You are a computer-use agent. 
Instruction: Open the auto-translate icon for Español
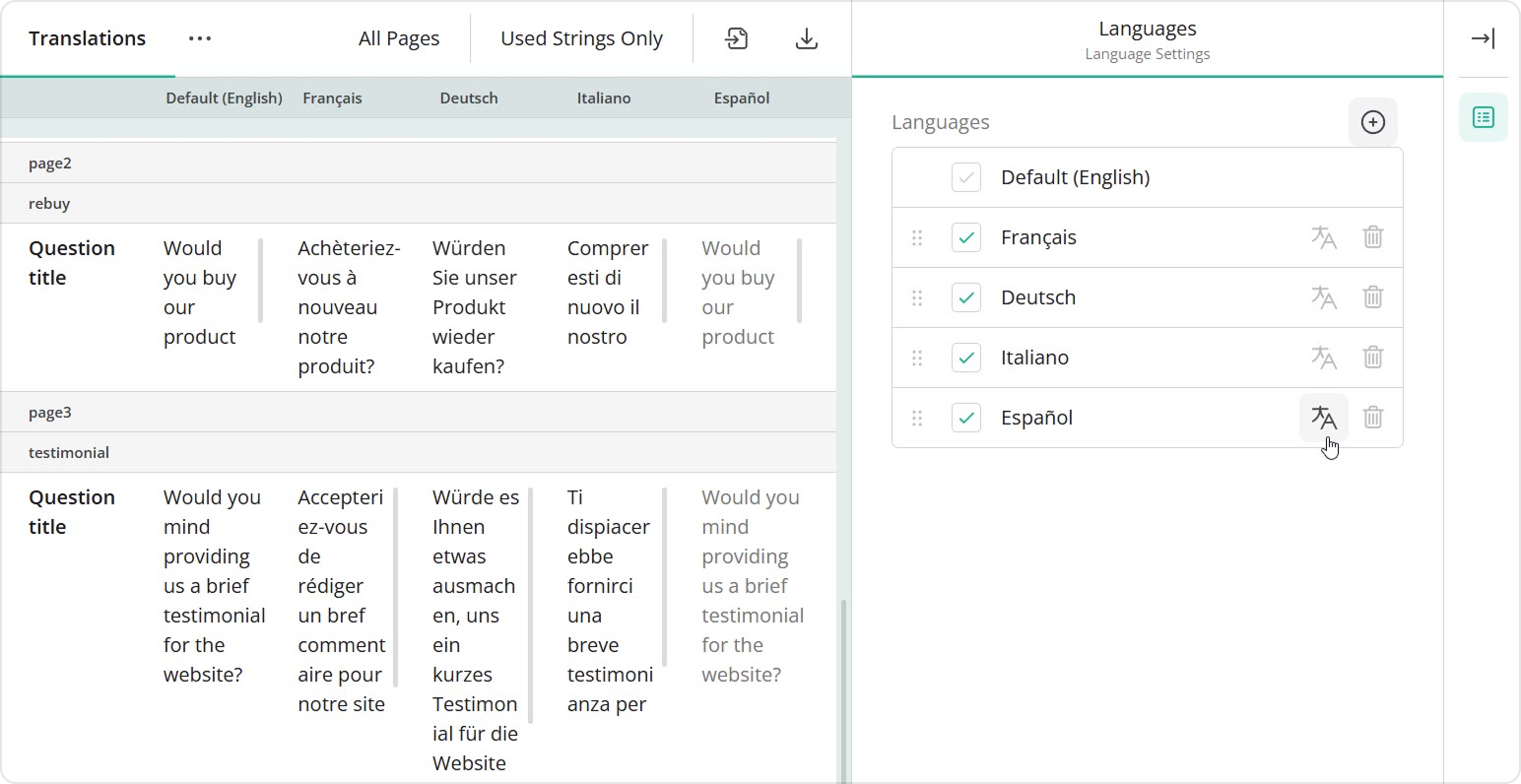point(1324,418)
